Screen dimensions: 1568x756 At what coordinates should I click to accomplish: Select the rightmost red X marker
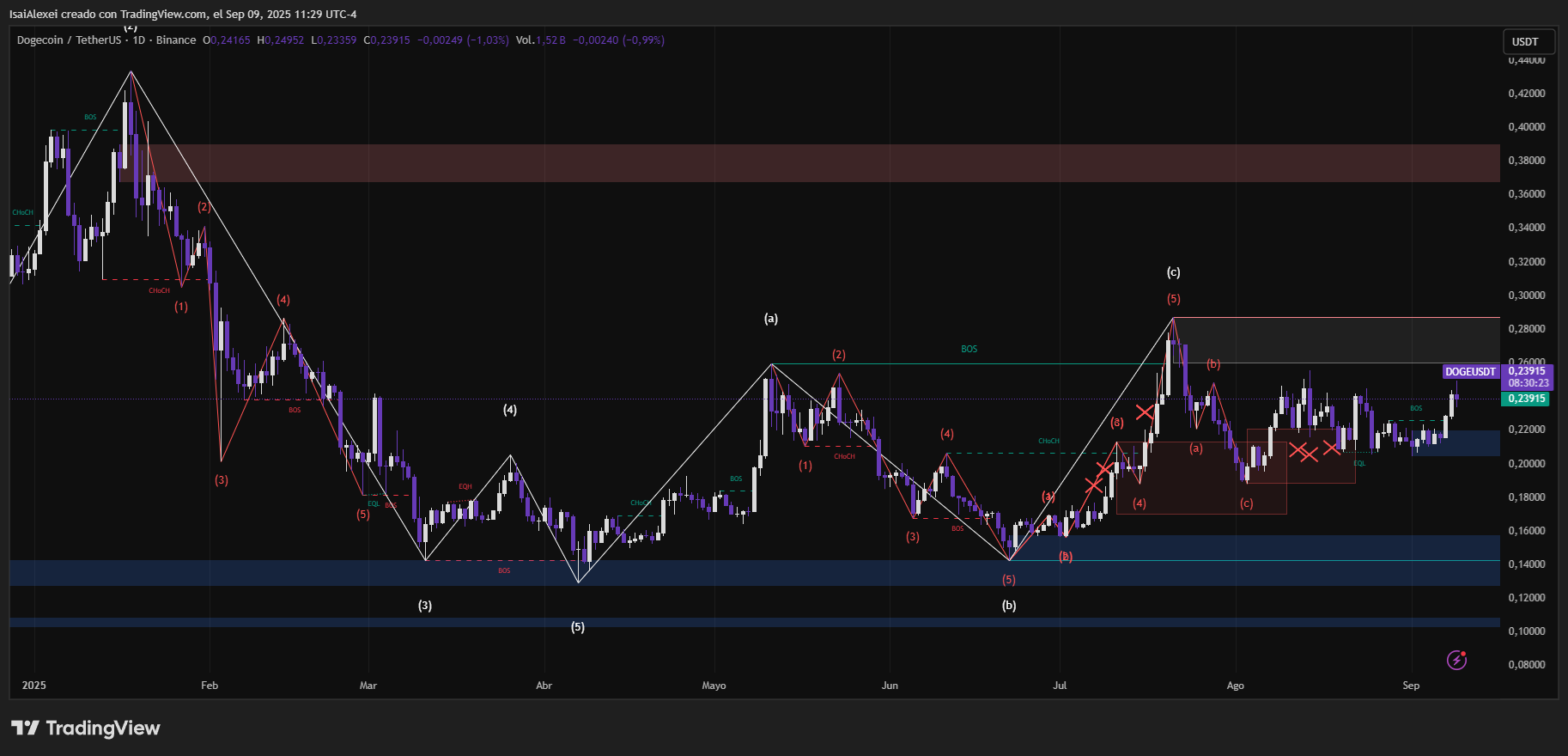[x=1331, y=448]
